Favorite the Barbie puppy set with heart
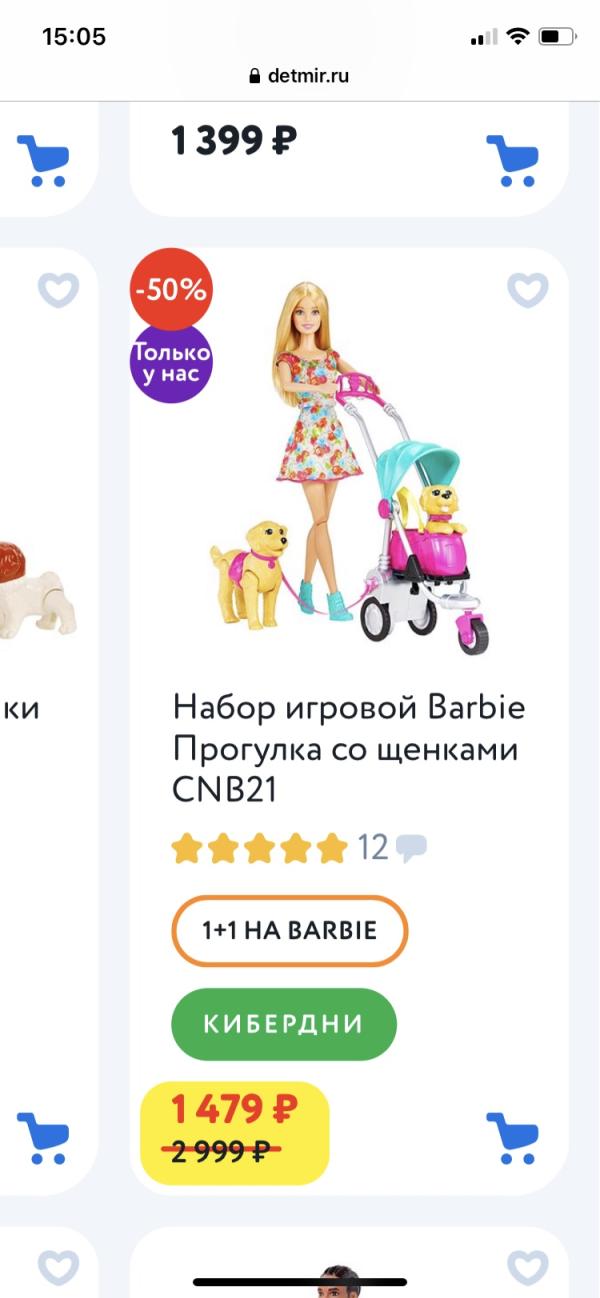The height and width of the screenshot is (1298, 600). tap(527, 290)
